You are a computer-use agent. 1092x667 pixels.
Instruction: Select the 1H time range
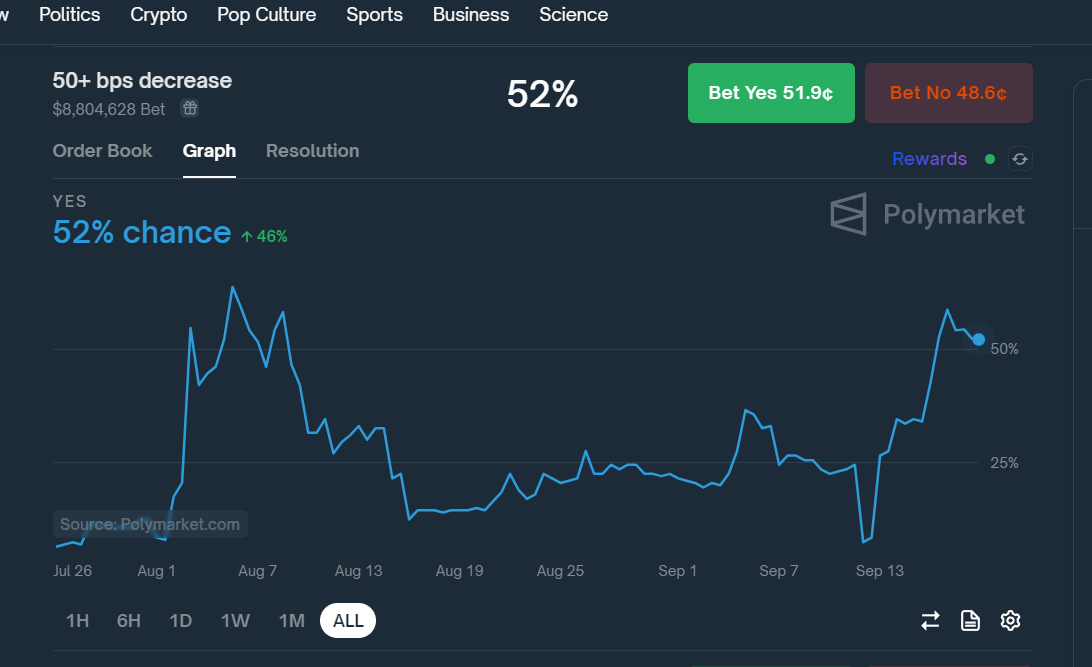coord(77,621)
